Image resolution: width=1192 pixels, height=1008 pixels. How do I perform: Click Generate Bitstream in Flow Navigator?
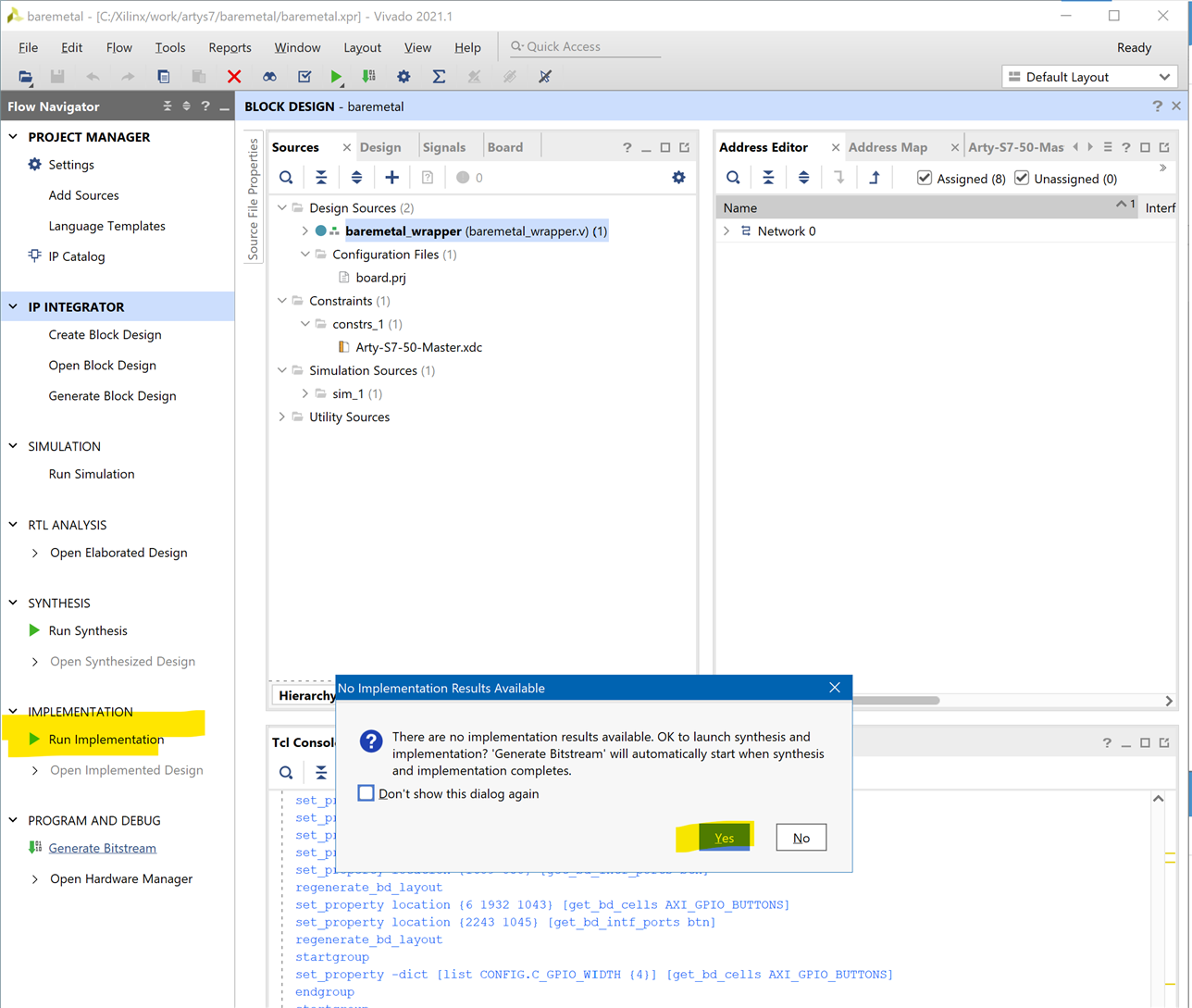[102, 848]
